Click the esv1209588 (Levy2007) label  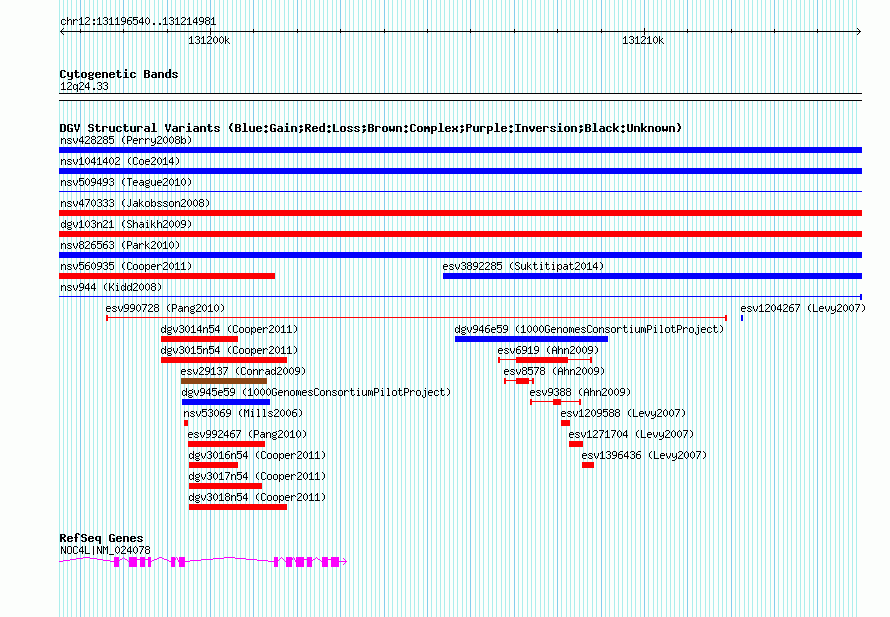(x=623, y=413)
